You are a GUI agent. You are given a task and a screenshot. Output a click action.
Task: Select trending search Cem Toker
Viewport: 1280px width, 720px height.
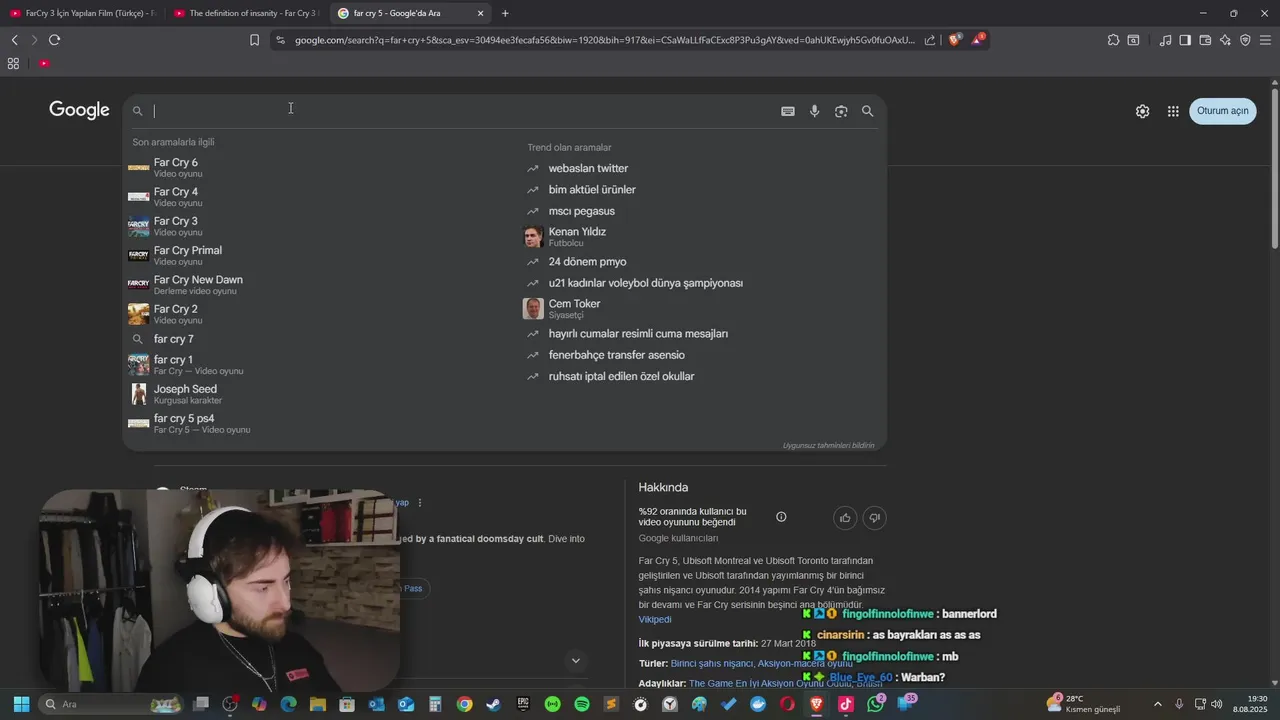pos(574,308)
